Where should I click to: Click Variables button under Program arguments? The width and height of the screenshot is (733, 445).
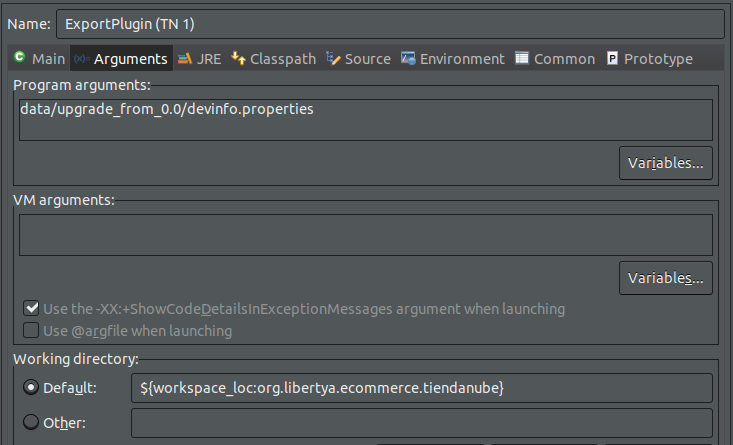pyautogui.click(x=666, y=163)
